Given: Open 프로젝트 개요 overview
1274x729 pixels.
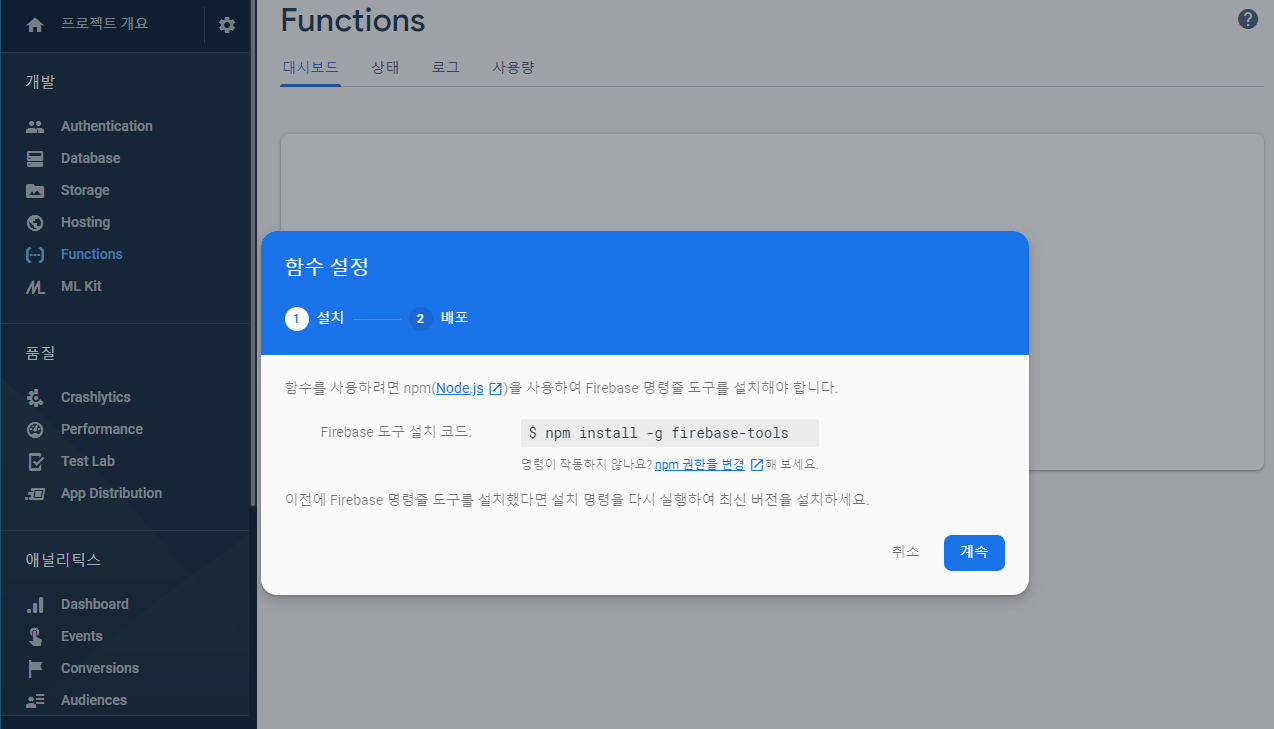Looking at the screenshot, I should [x=105, y=24].
